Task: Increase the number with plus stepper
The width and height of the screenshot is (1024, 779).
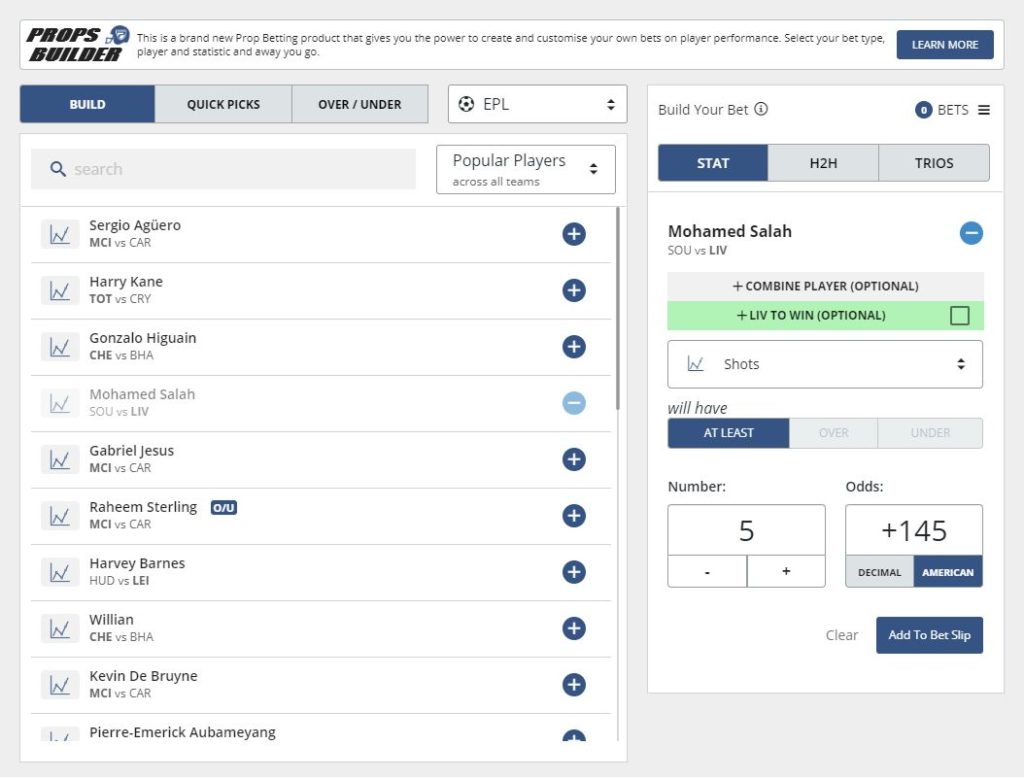Action: click(x=786, y=571)
